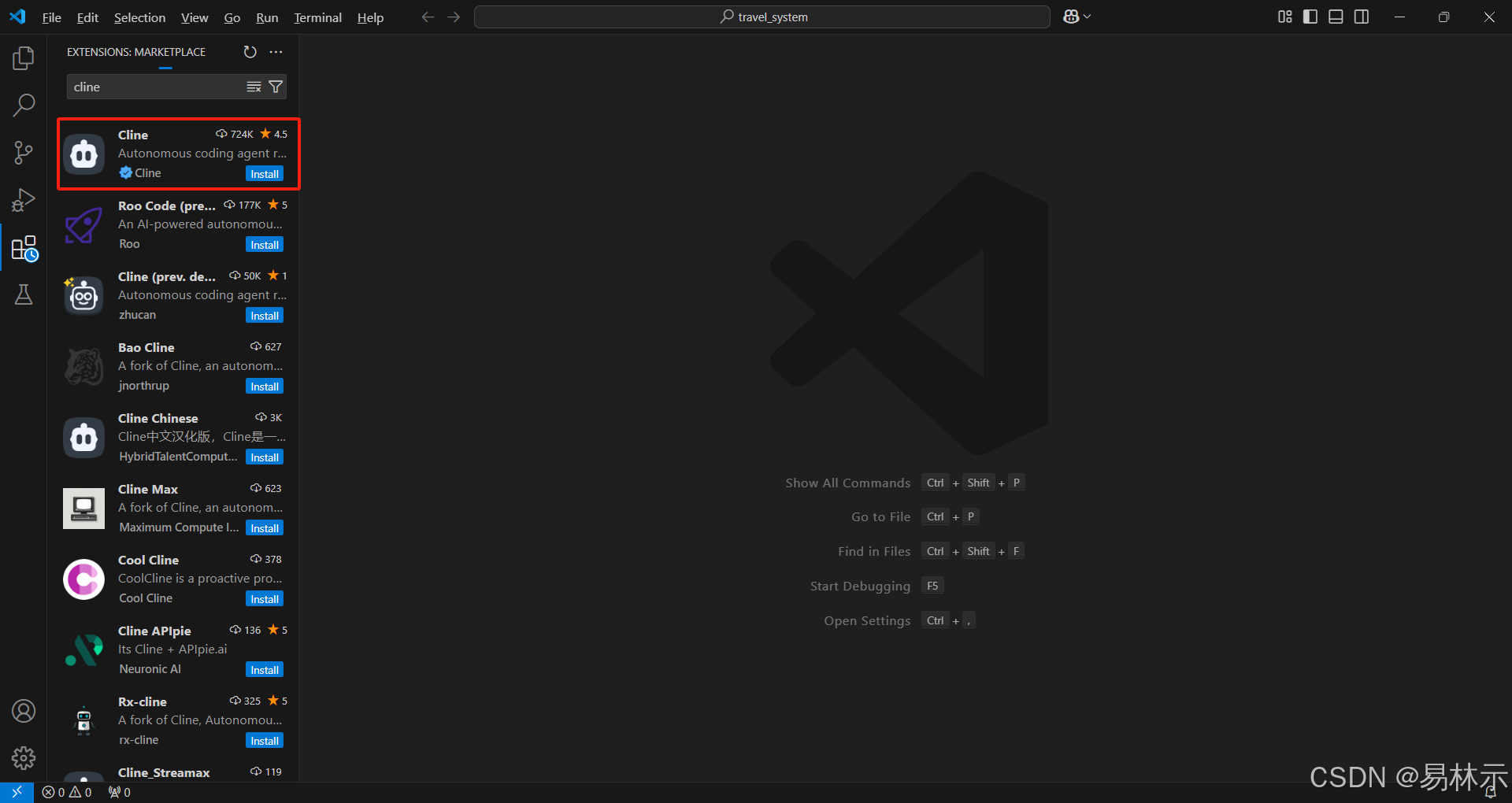Open the Accounts menu
The width and height of the screenshot is (1512, 803).
(x=24, y=711)
